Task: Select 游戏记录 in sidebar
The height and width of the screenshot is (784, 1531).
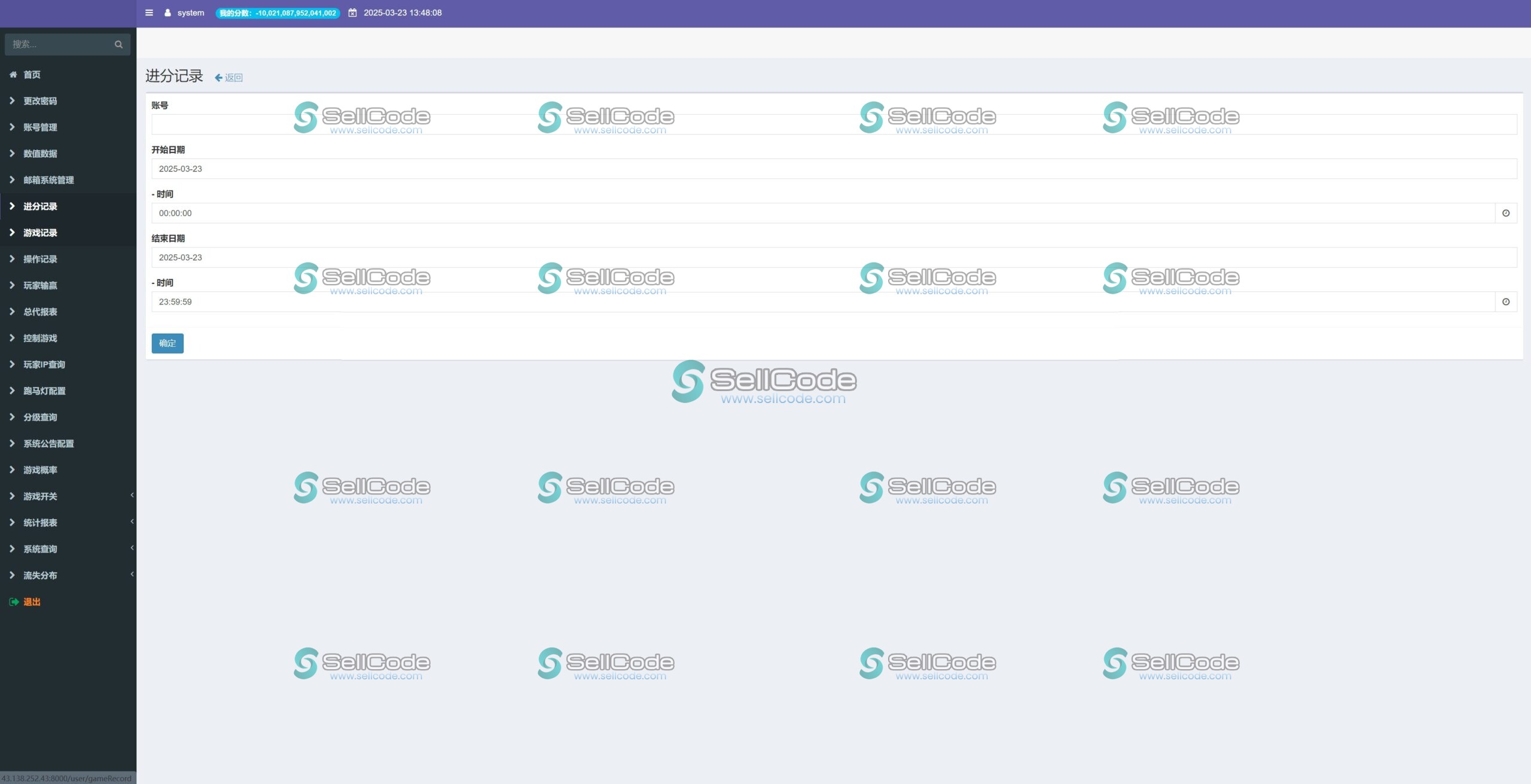Action: coord(68,233)
